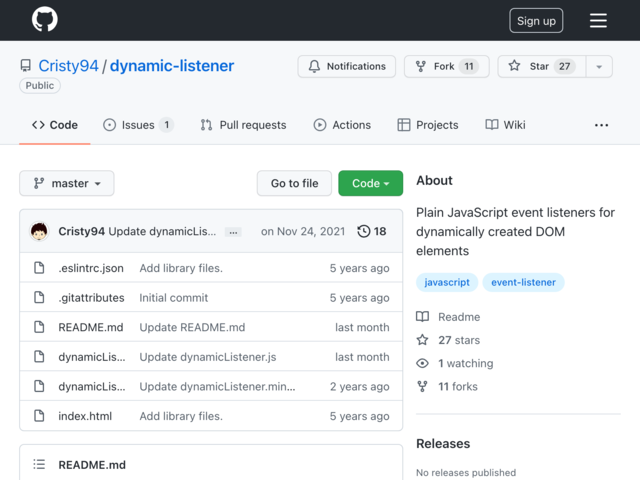View the Projects tab

coord(428,125)
